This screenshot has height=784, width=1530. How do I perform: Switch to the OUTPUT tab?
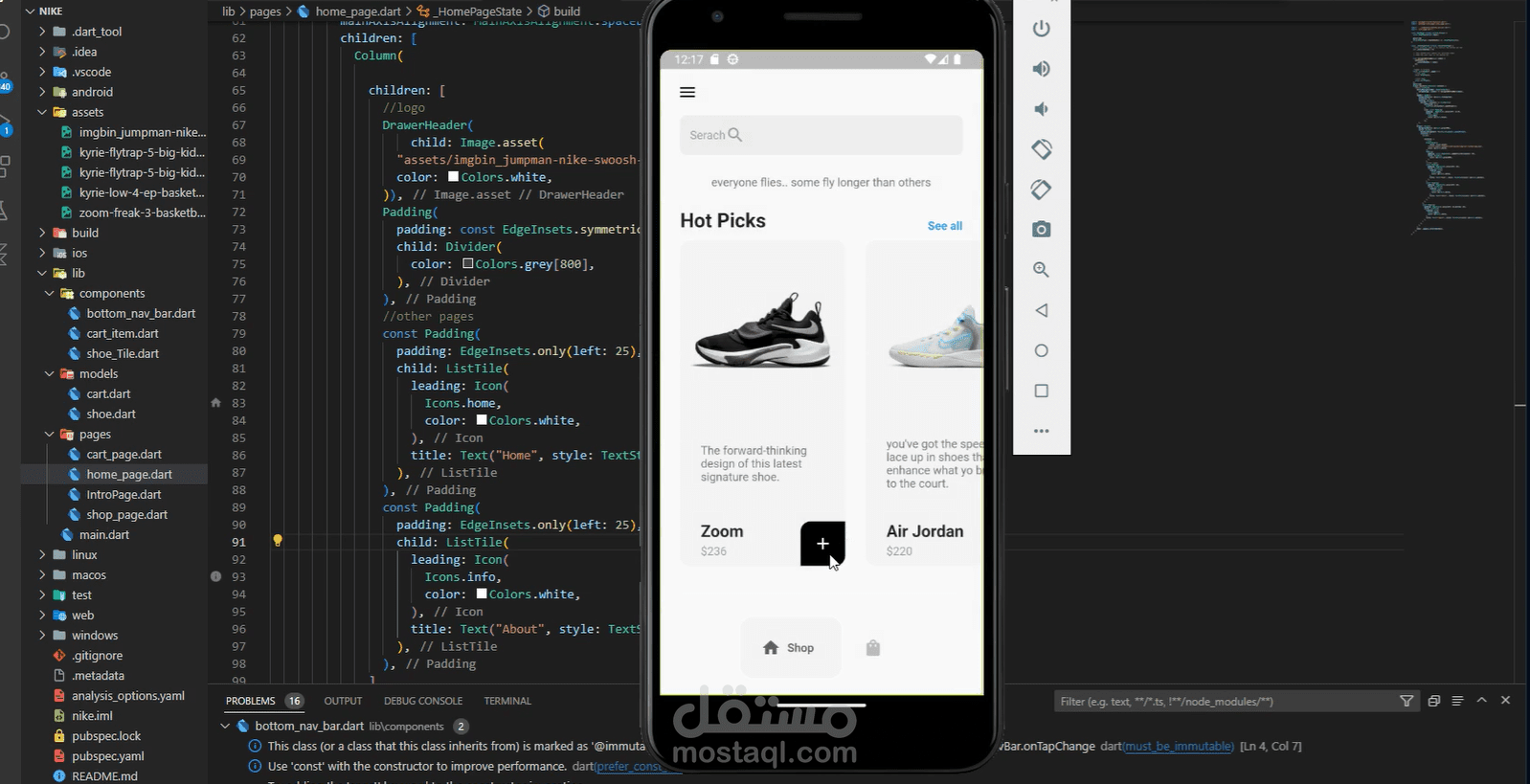(x=343, y=701)
